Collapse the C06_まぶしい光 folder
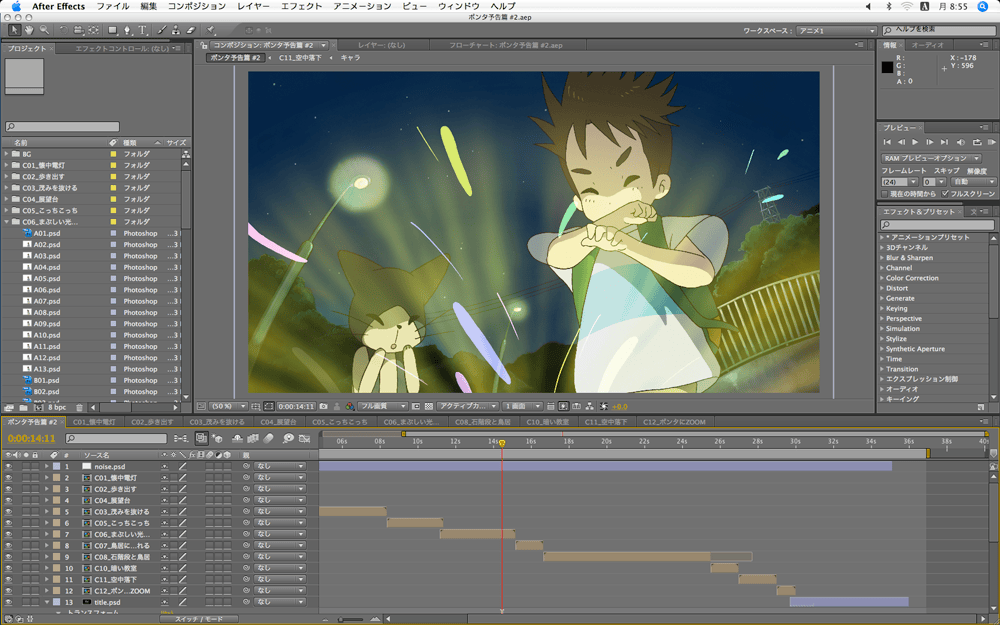This screenshot has width=1000, height=625. pos(6,222)
